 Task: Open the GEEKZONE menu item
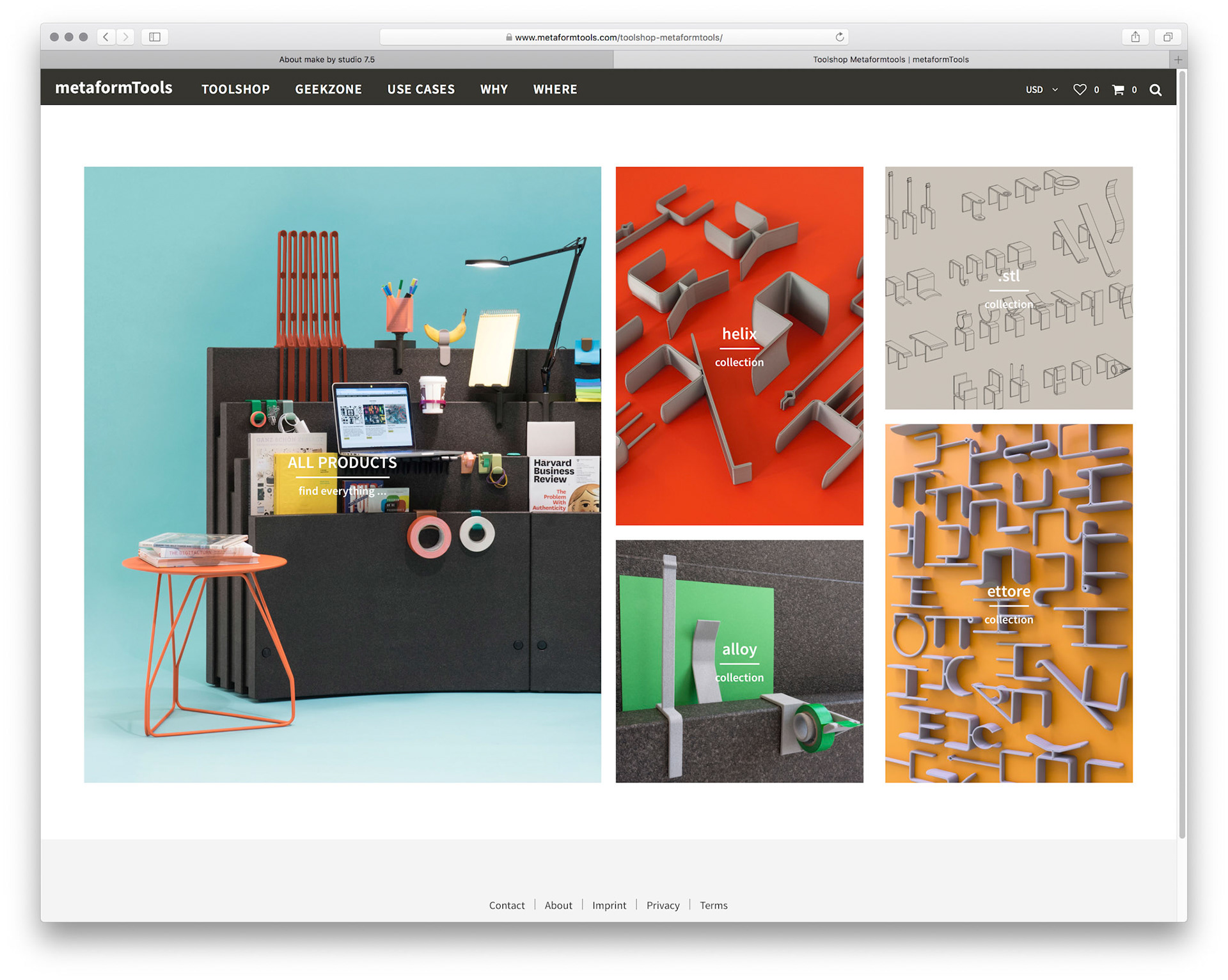[328, 89]
